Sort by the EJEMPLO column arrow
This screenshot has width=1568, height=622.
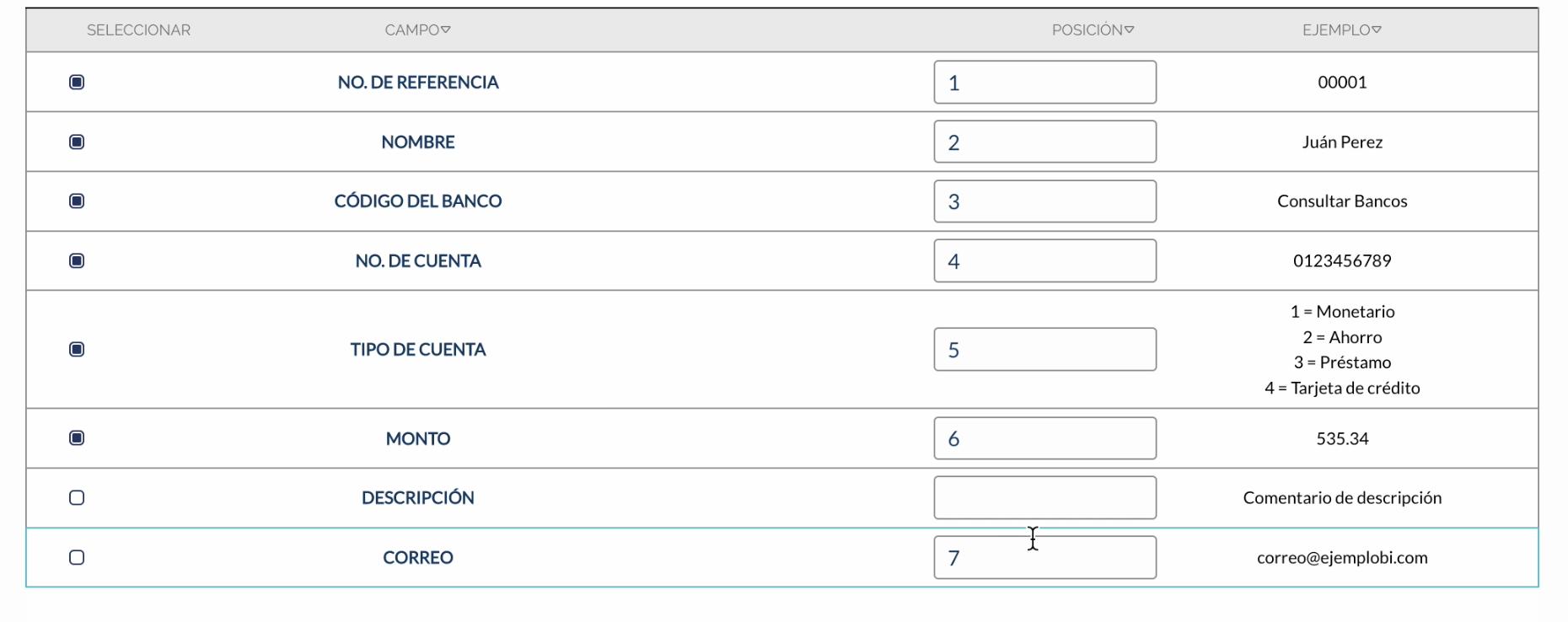(1377, 30)
